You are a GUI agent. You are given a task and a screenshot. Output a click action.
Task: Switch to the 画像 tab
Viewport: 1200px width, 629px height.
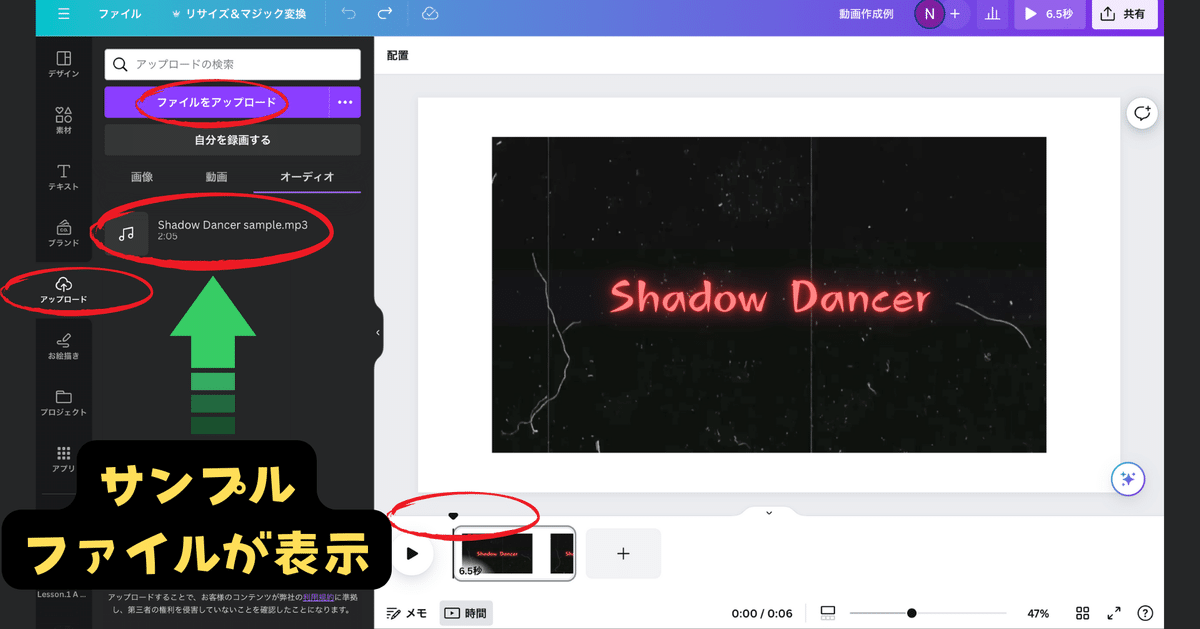pyautogui.click(x=142, y=177)
